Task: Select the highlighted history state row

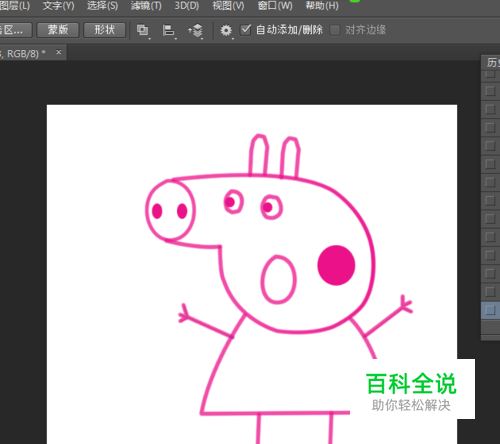Action: (490, 310)
